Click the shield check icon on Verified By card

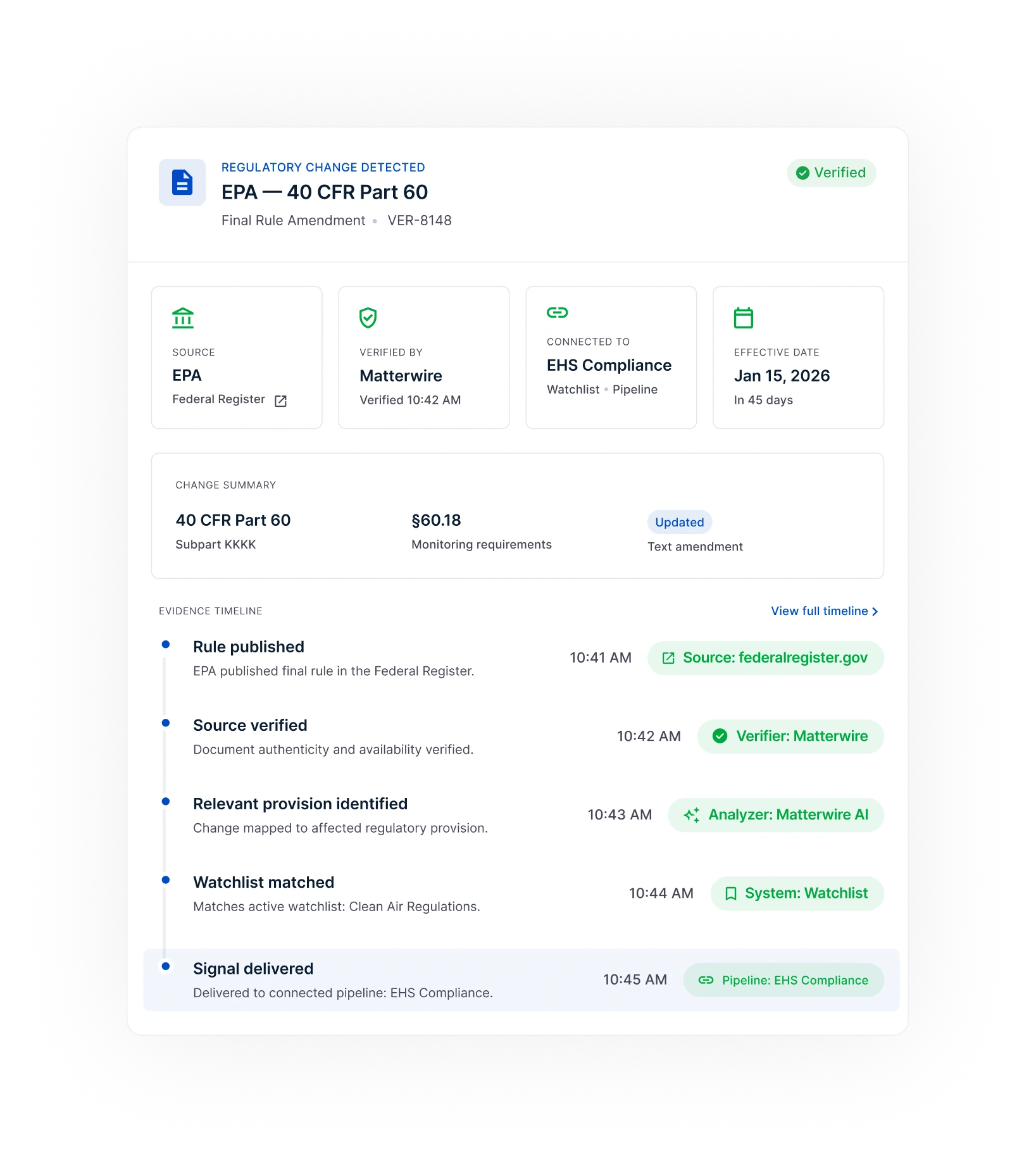click(368, 318)
